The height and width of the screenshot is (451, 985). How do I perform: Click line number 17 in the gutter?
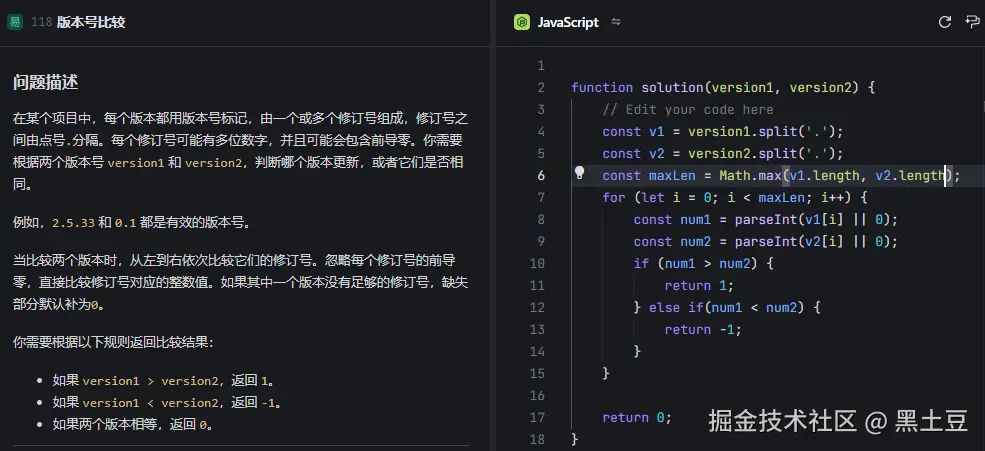pos(537,418)
